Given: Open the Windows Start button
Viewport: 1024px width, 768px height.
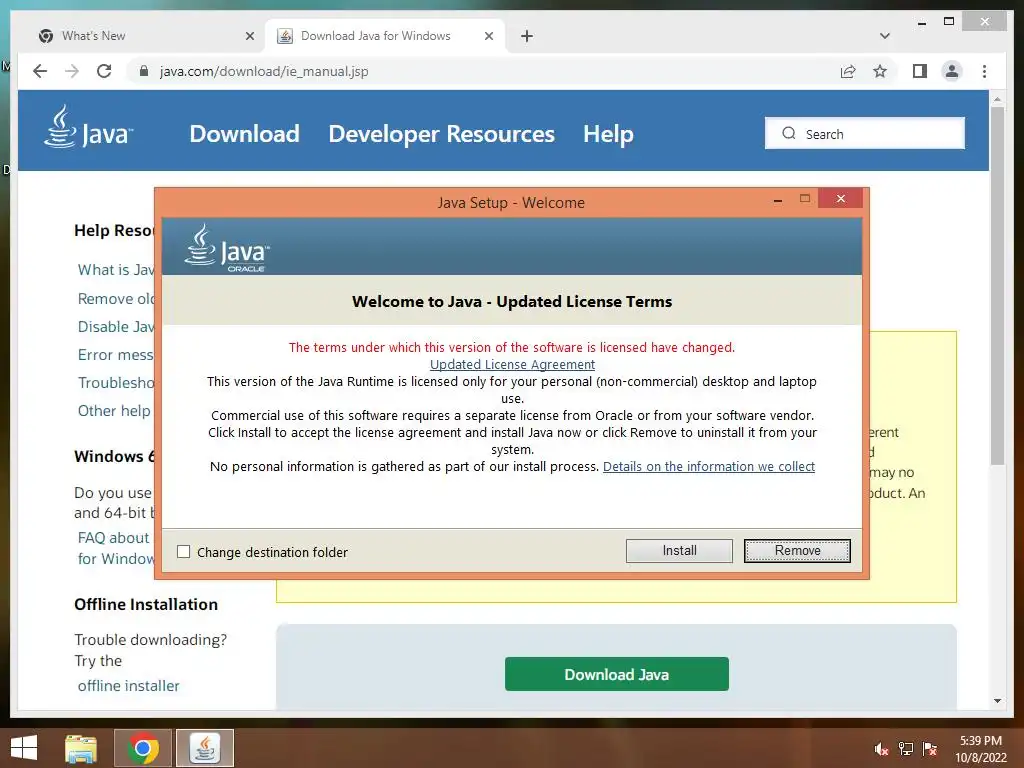Looking at the screenshot, I should [x=24, y=748].
